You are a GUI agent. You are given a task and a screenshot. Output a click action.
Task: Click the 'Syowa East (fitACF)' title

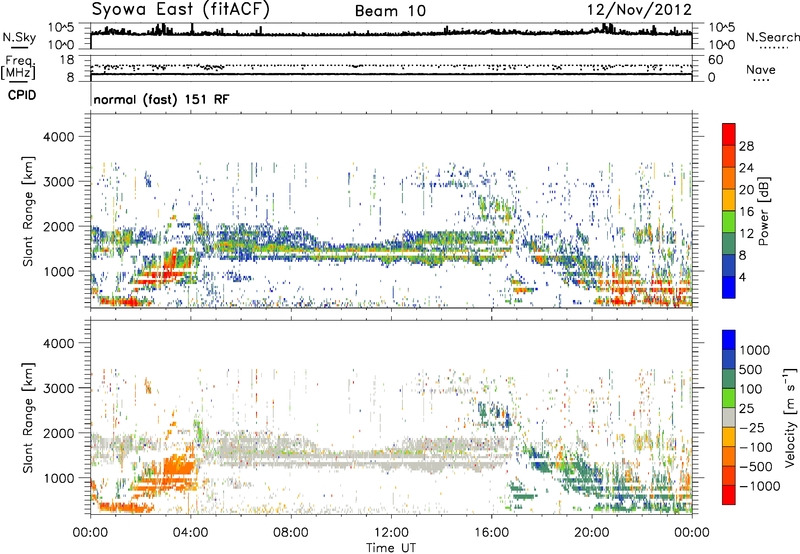coord(181,10)
